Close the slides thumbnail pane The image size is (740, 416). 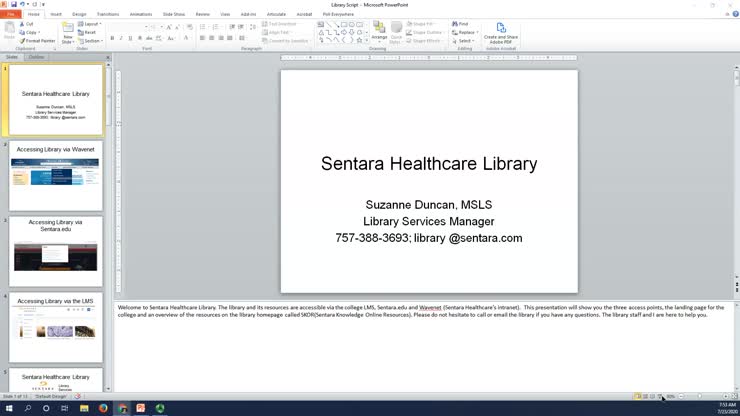click(x=108, y=57)
